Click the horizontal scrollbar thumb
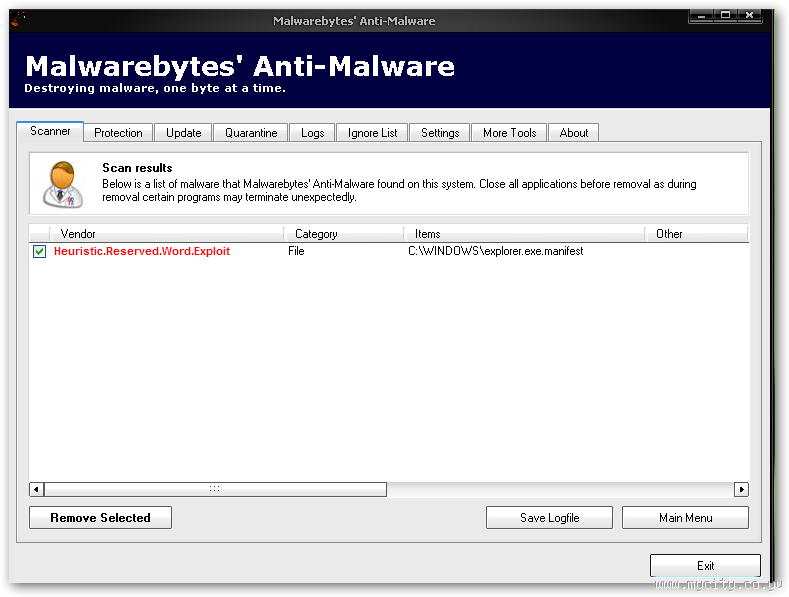The width and height of the screenshot is (789, 597). tap(215, 489)
